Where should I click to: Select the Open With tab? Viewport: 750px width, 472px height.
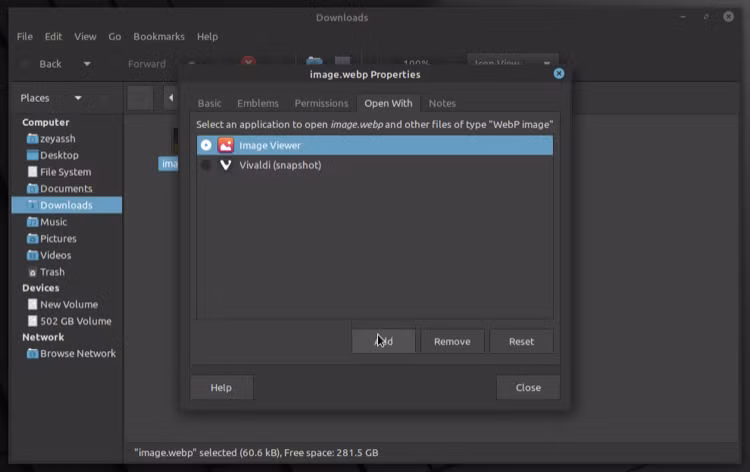388,103
